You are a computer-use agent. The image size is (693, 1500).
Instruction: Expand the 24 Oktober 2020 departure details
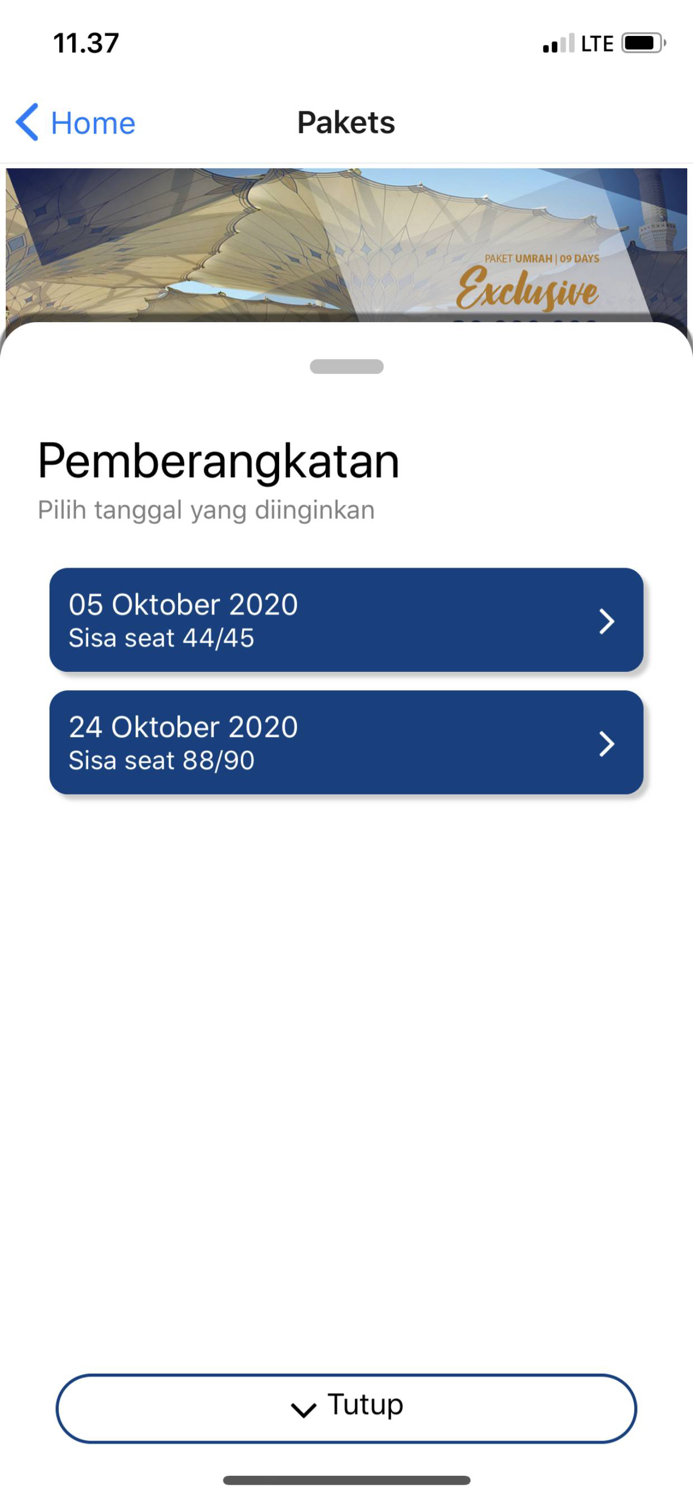(x=346, y=743)
